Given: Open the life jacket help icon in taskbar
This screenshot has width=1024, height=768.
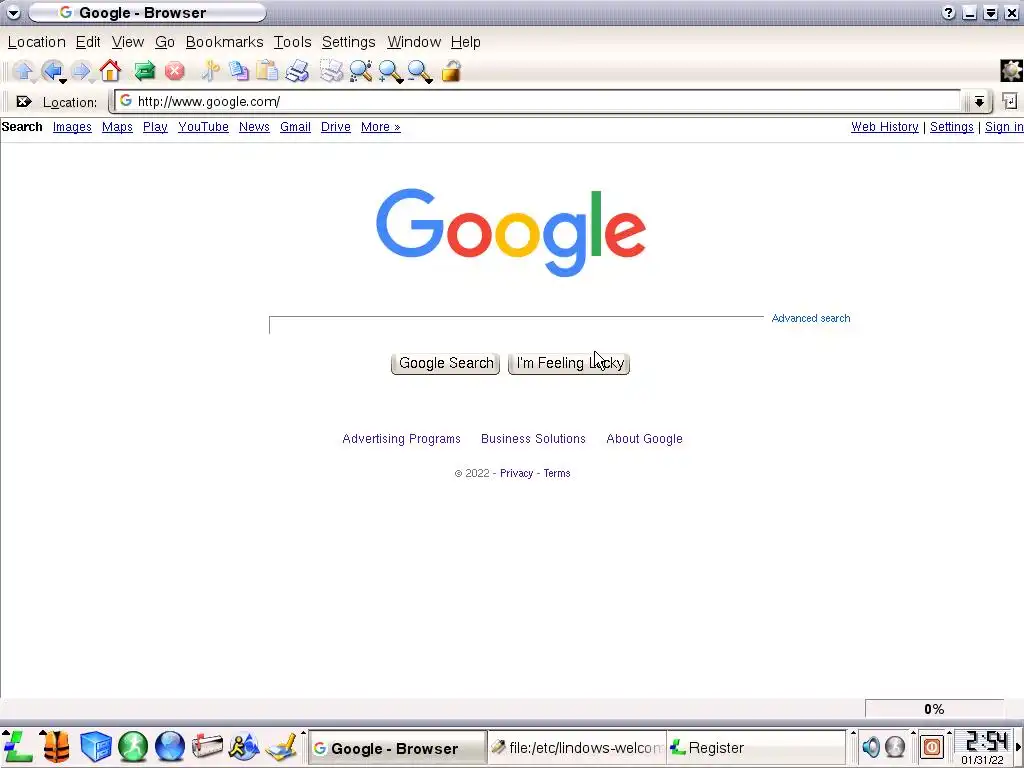Looking at the screenshot, I should pos(57,746).
